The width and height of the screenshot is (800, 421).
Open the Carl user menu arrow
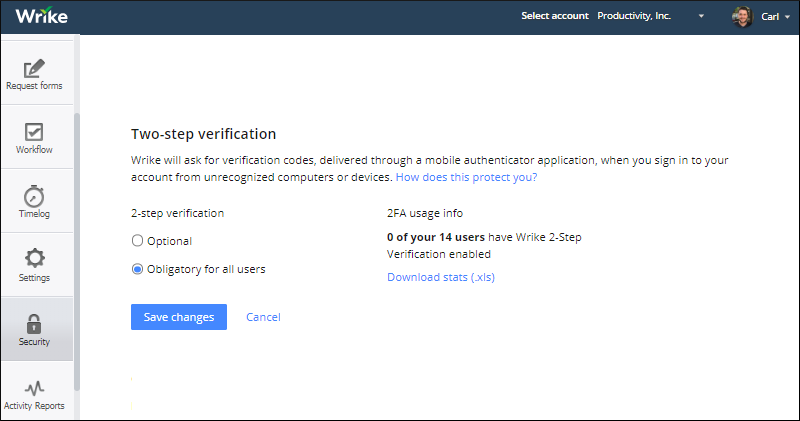tap(787, 17)
